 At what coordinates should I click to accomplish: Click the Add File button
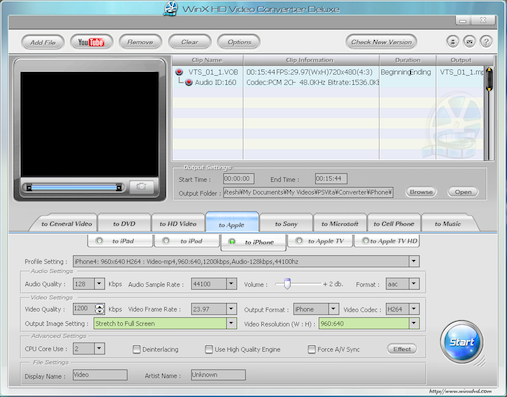click(x=43, y=42)
